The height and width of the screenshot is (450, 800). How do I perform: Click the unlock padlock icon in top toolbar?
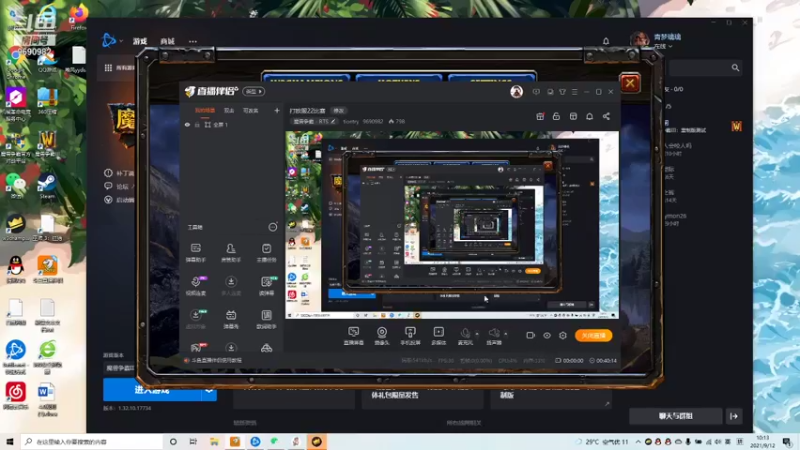(556, 116)
